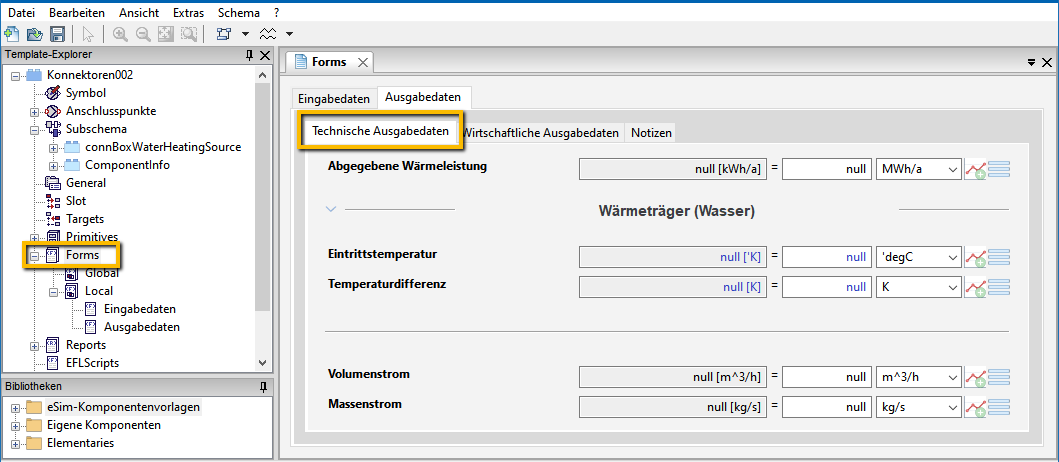Add chart for Abgegebene Wärmeleistung

[975, 170]
